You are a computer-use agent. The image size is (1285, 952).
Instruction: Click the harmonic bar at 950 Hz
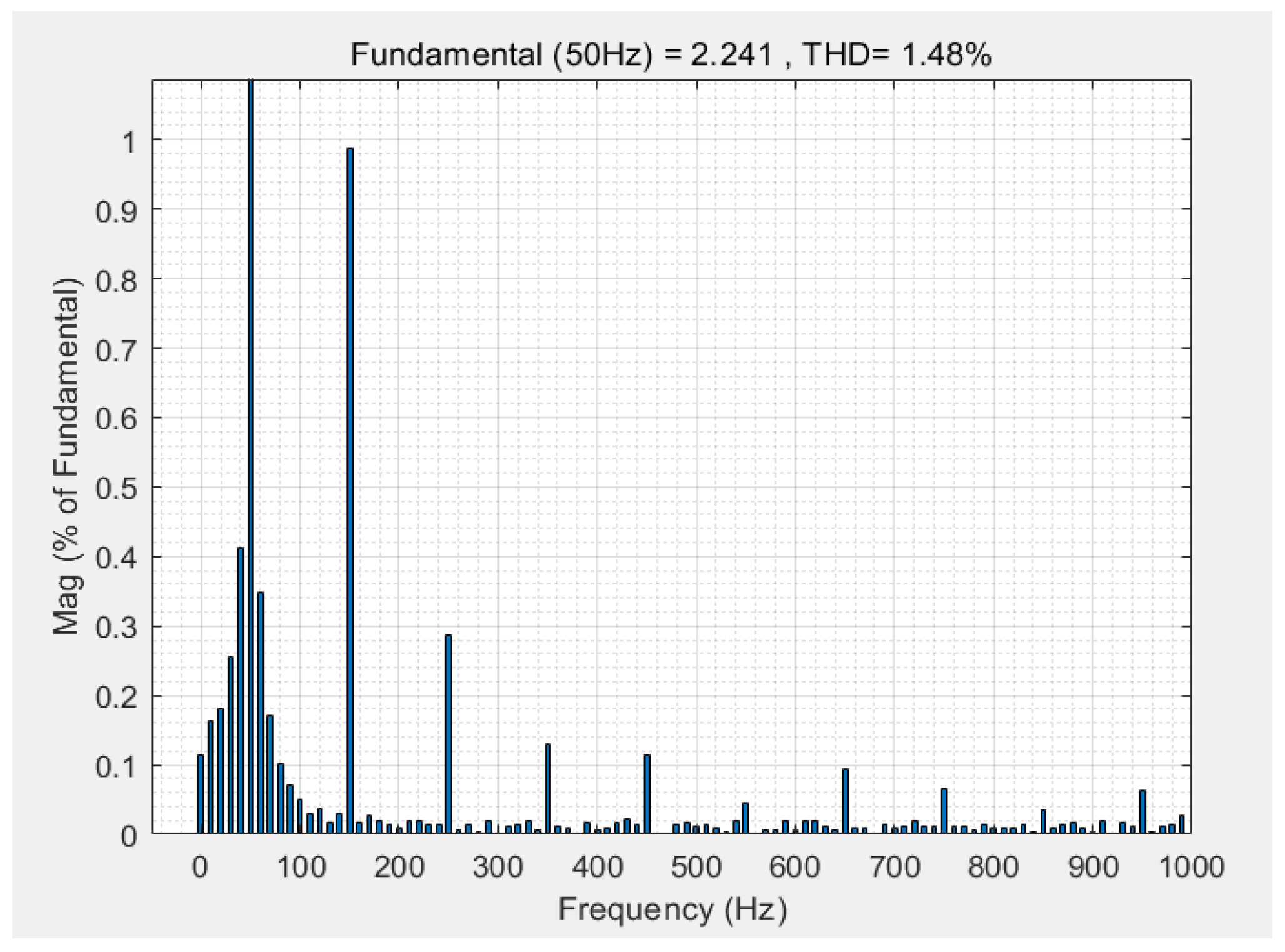tap(1142, 812)
